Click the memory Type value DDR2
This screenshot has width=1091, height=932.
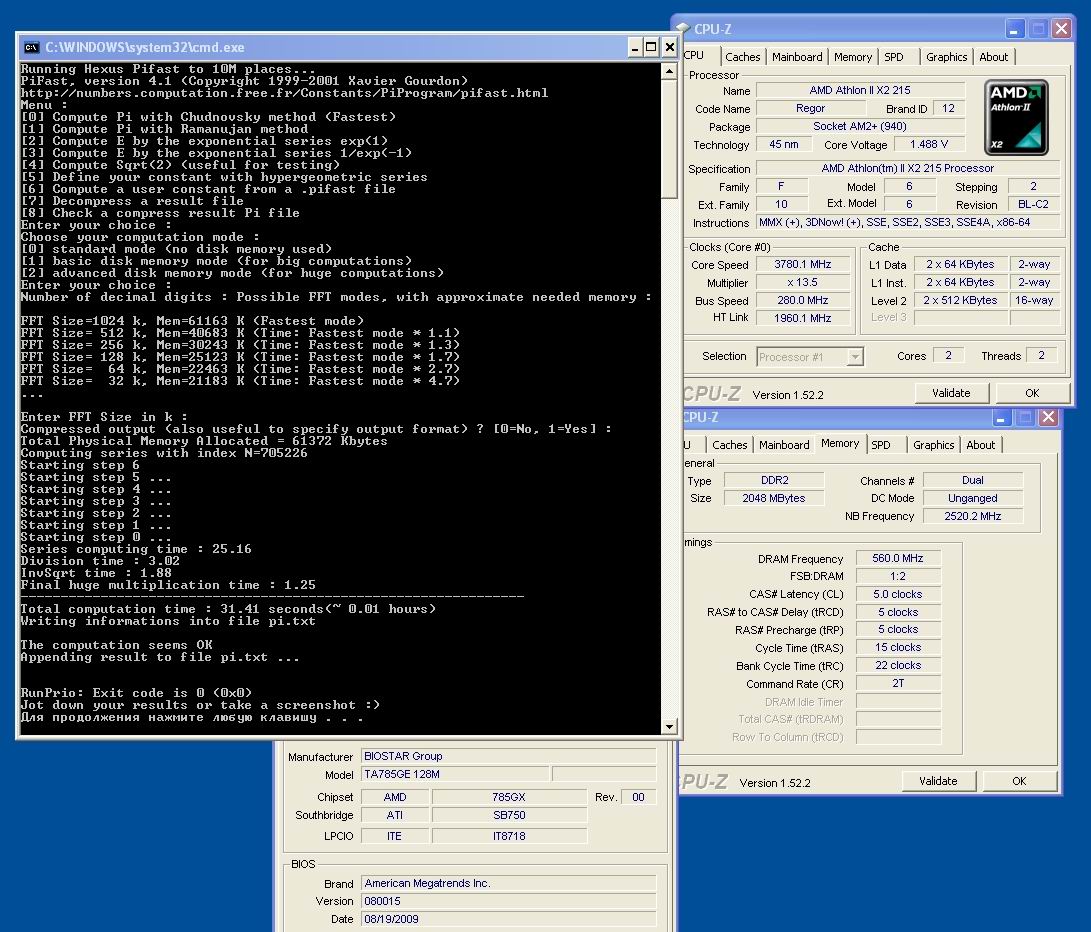point(774,480)
